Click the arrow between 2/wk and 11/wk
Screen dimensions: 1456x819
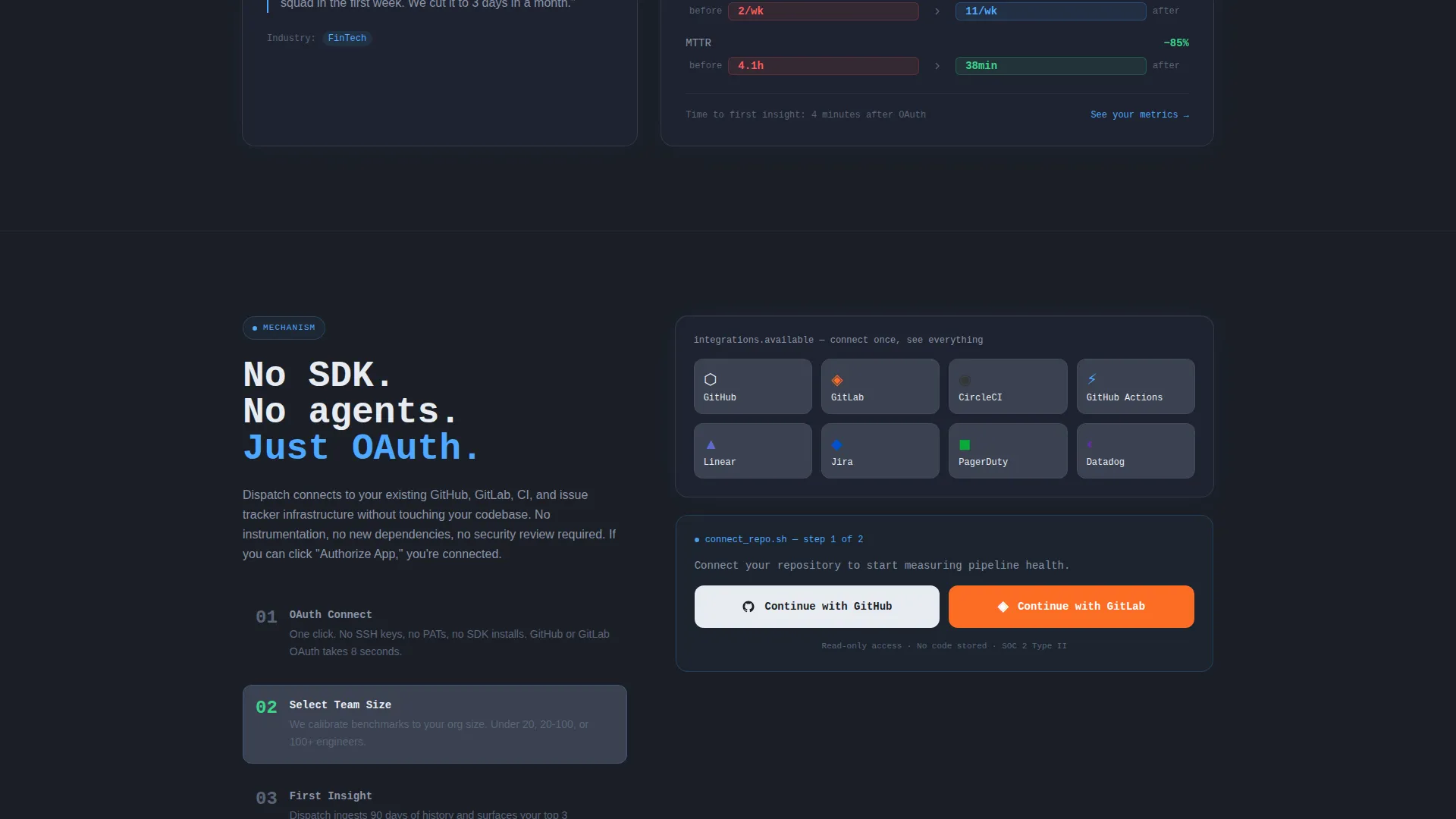pyautogui.click(x=937, y=11)
